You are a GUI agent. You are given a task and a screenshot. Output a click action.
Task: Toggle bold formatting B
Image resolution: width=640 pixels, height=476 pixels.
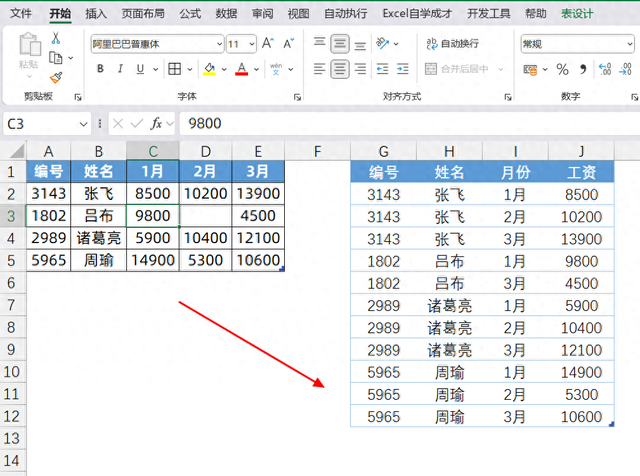tap(100, 69)
